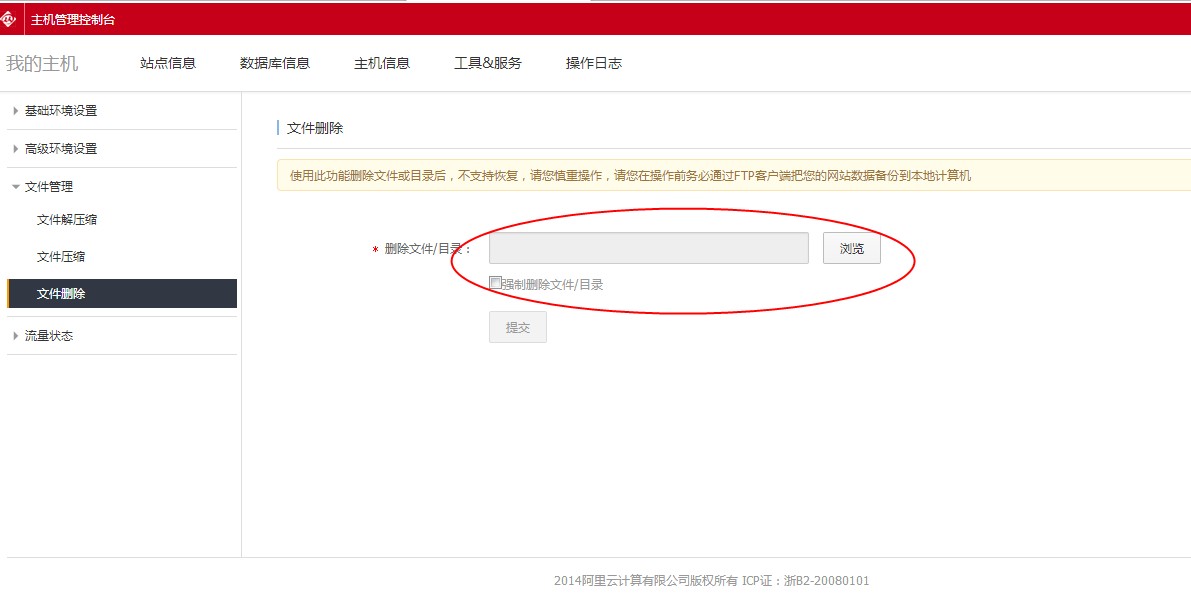Expand the 高级环境设置 section
The height and width of the screenshot is (614, 1191).
coord(61,149)
